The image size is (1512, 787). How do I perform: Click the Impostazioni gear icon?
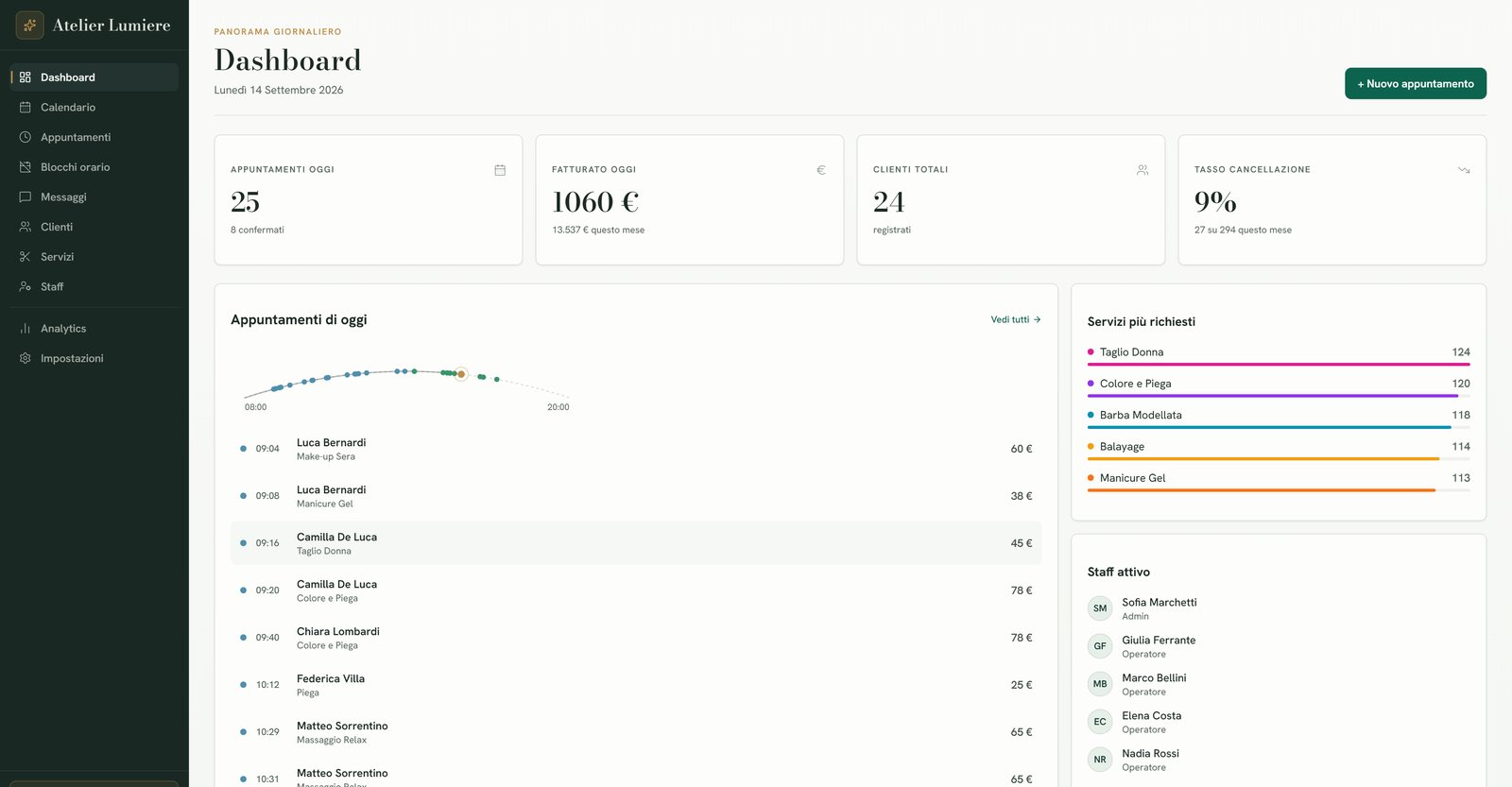tap(26, 358)
